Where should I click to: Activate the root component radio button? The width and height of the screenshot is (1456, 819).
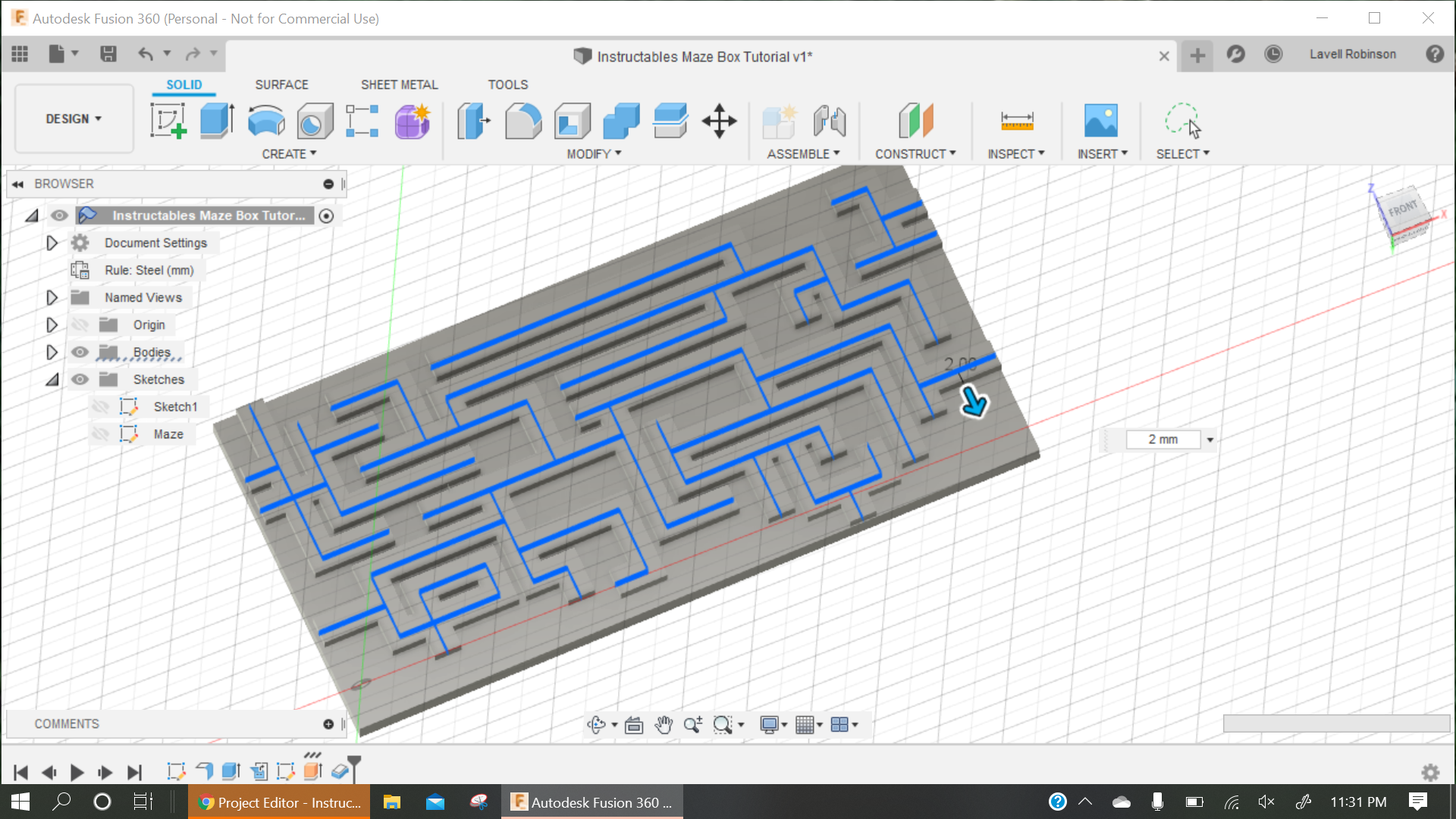pos(326,216)
